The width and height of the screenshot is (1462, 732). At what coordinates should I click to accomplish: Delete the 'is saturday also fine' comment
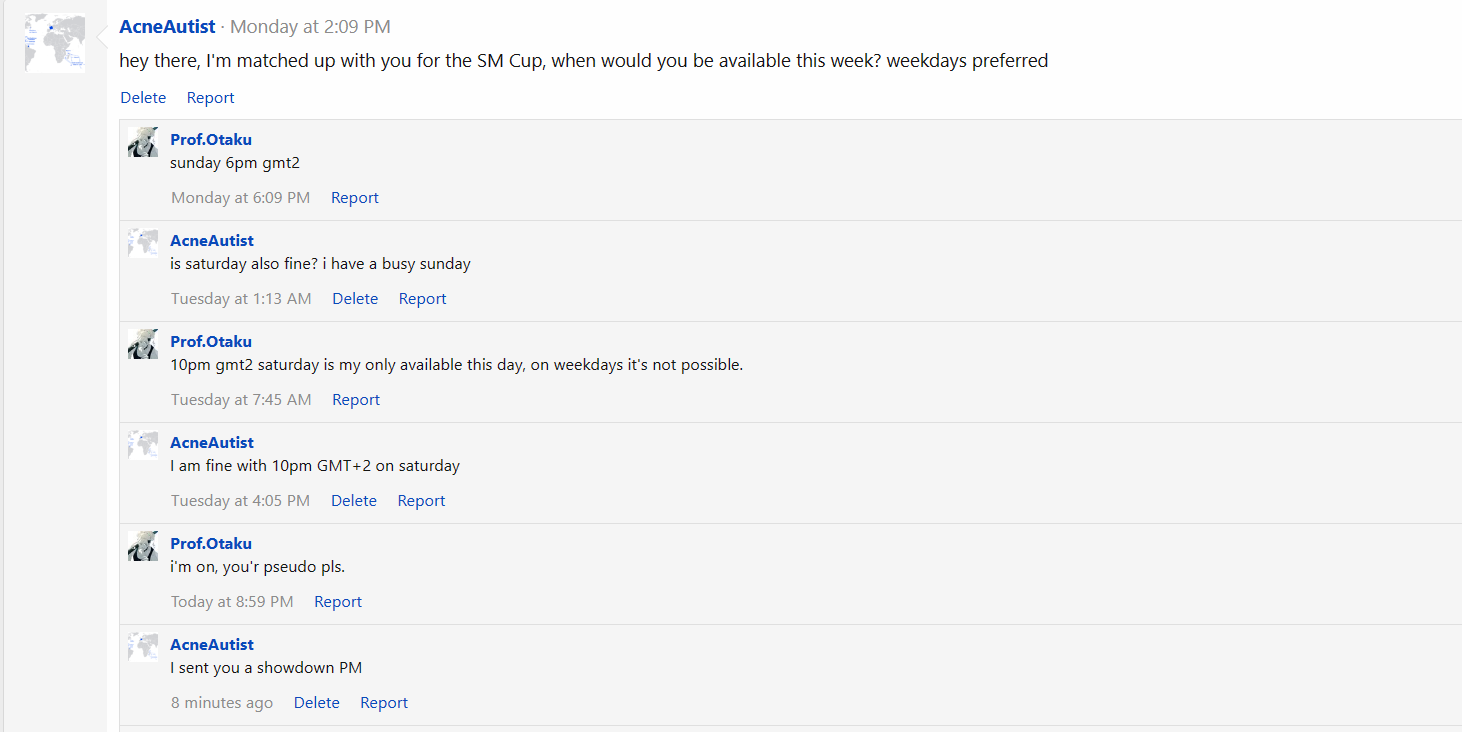pyautogui.click(x=355, y=298)
